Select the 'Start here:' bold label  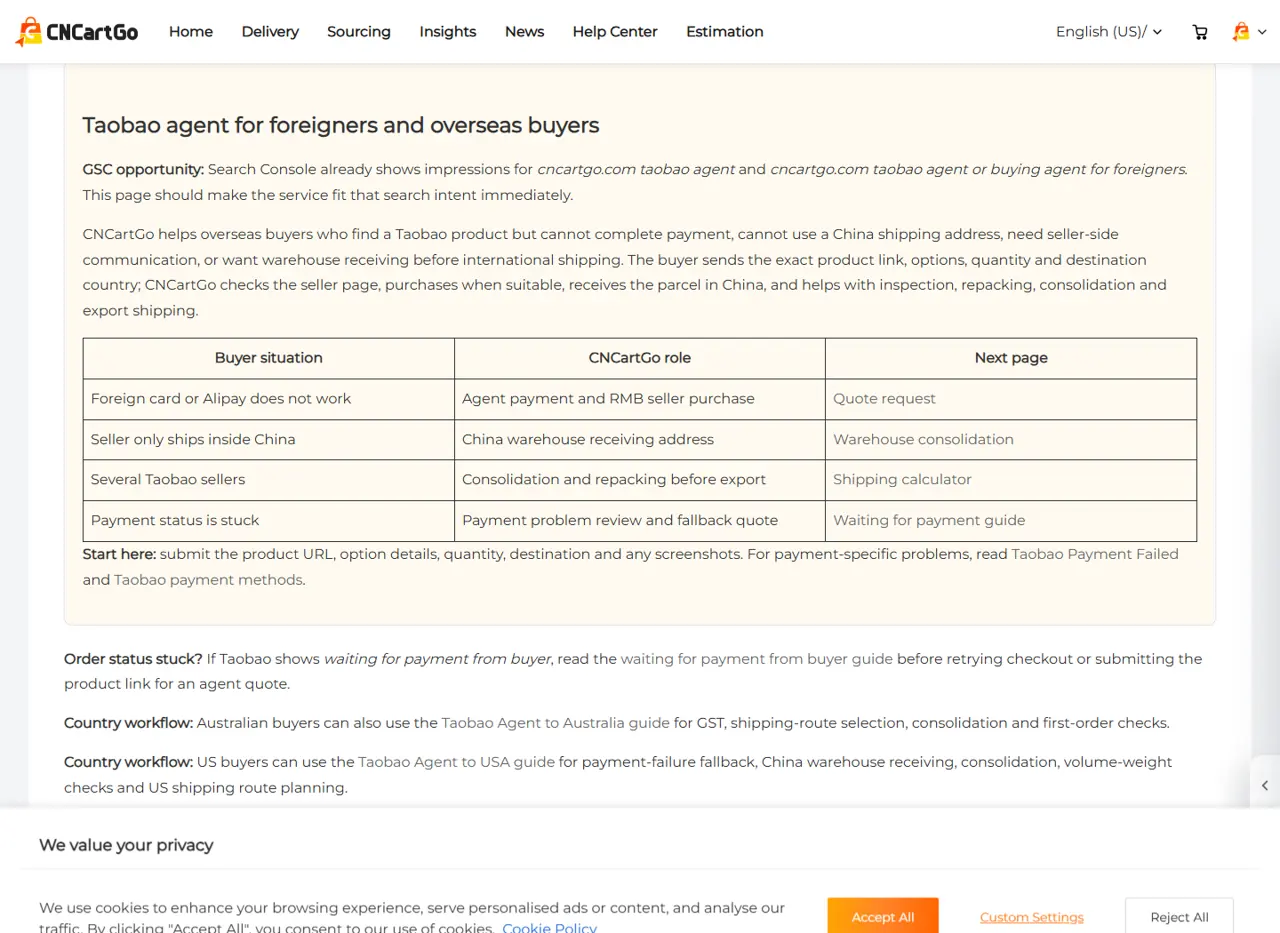[119, 554]
